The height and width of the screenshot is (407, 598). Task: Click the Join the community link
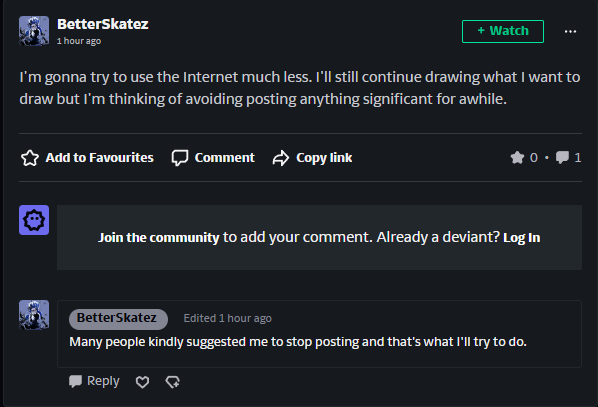[159, 238]
